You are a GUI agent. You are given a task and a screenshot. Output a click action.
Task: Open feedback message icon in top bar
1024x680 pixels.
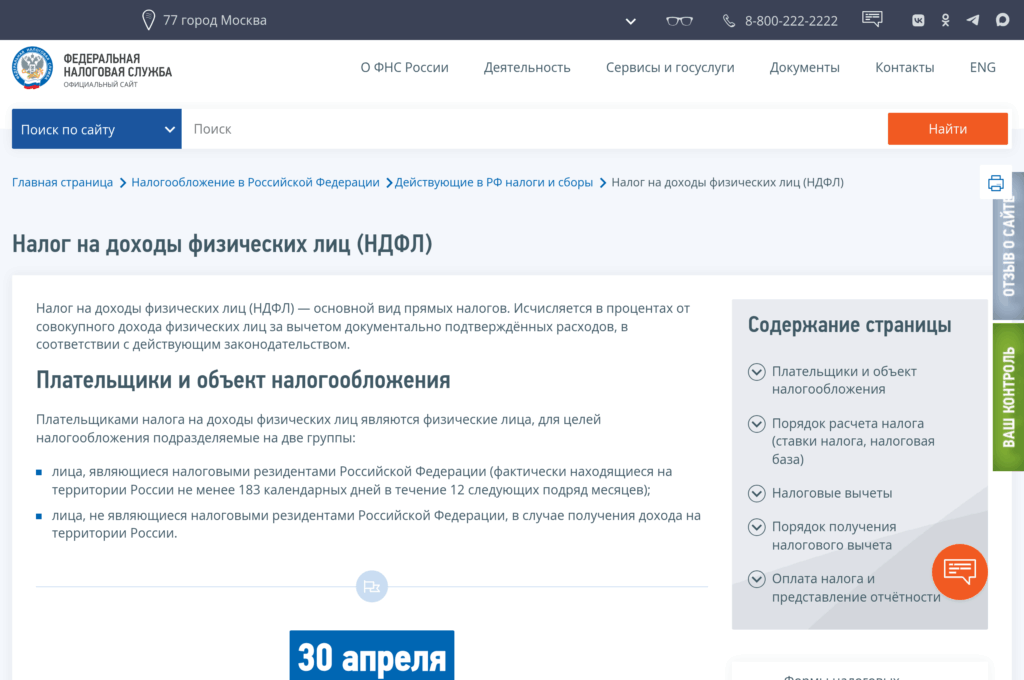872,19
